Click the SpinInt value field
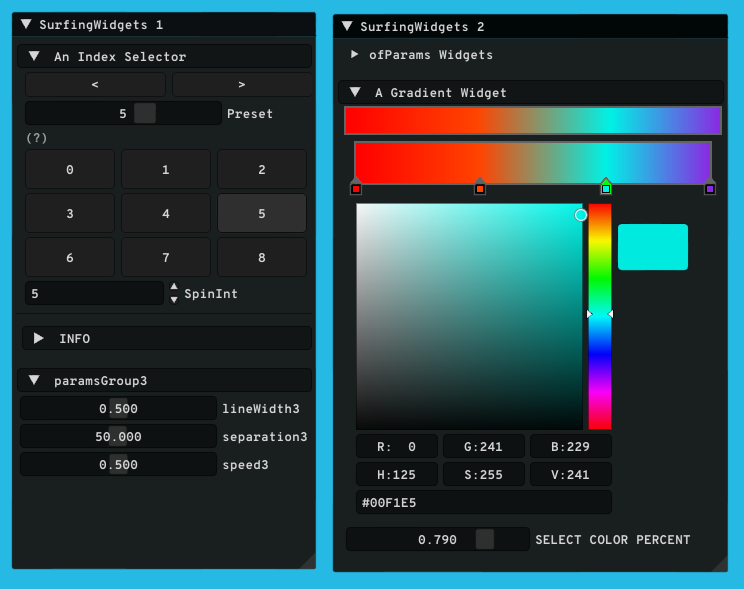 click(x=94, y=293)
